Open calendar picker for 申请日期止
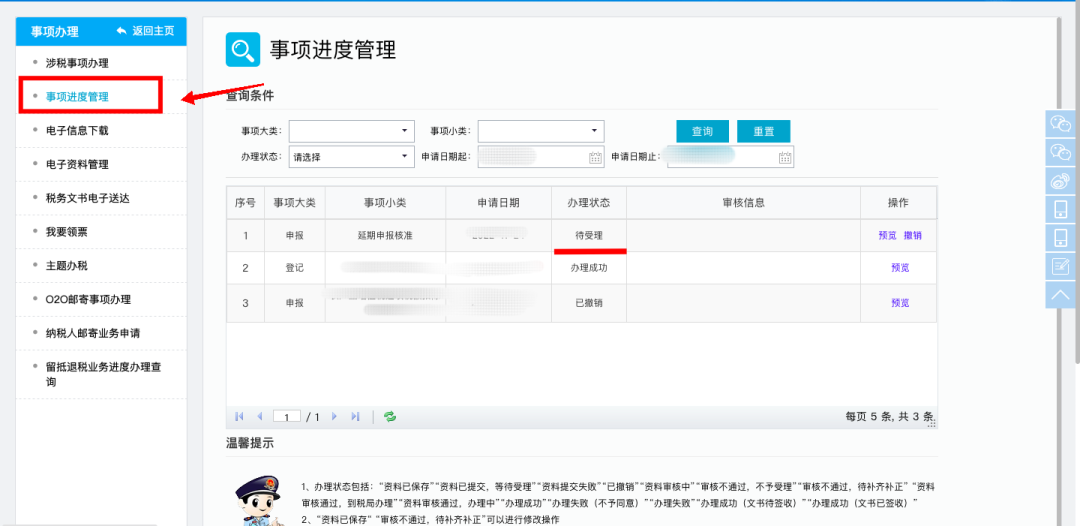The width and height of the screenshot is (1080, 526). pyautogui.click(x=785, y=158)
